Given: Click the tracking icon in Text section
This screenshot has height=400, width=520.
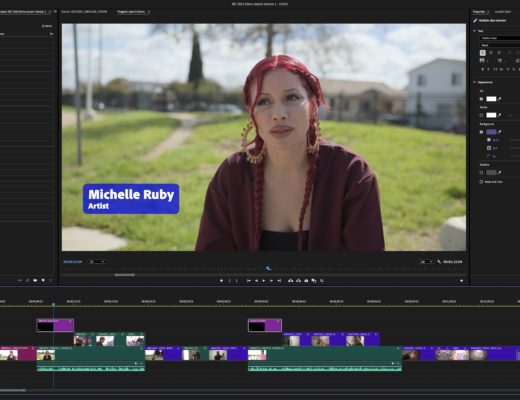Looking at the screenshot, I should coord(482,60).
